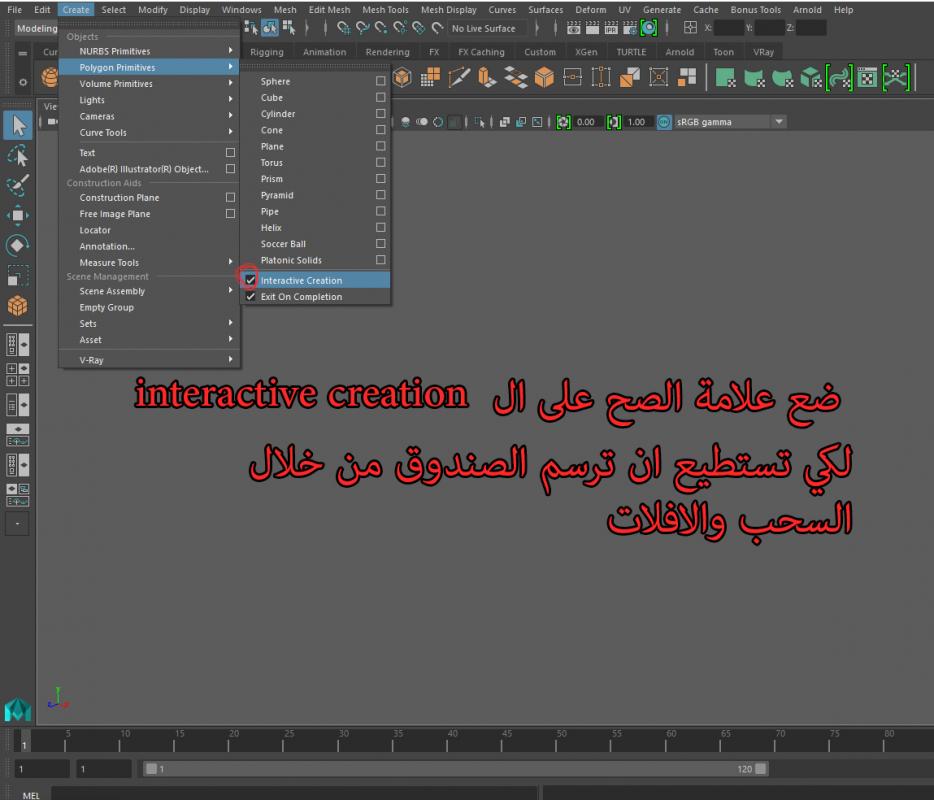Expand the Scene Assembly submenu
The image size is (934, 800).
pos(149,291)
